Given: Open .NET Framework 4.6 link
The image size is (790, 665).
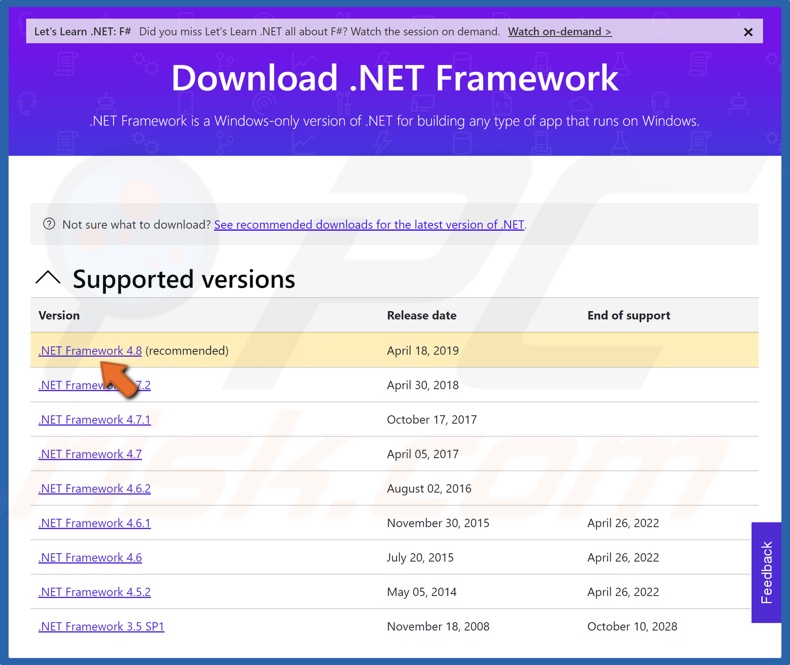Looking at the screenshot, I should (90, 557).
